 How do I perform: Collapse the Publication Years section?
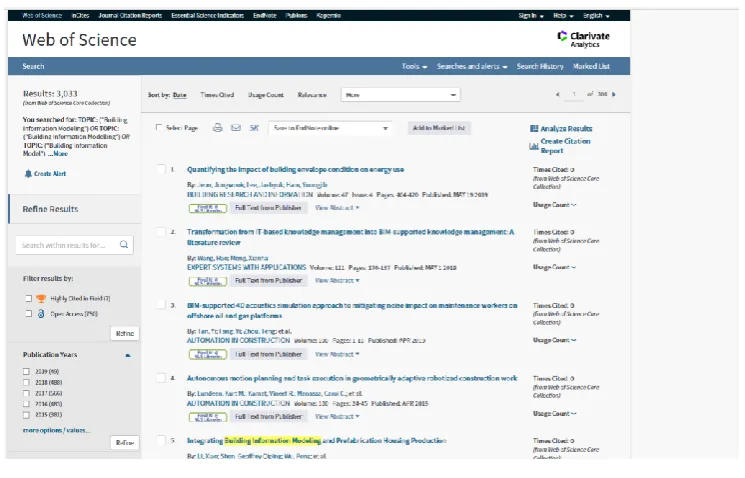[128, 355]
